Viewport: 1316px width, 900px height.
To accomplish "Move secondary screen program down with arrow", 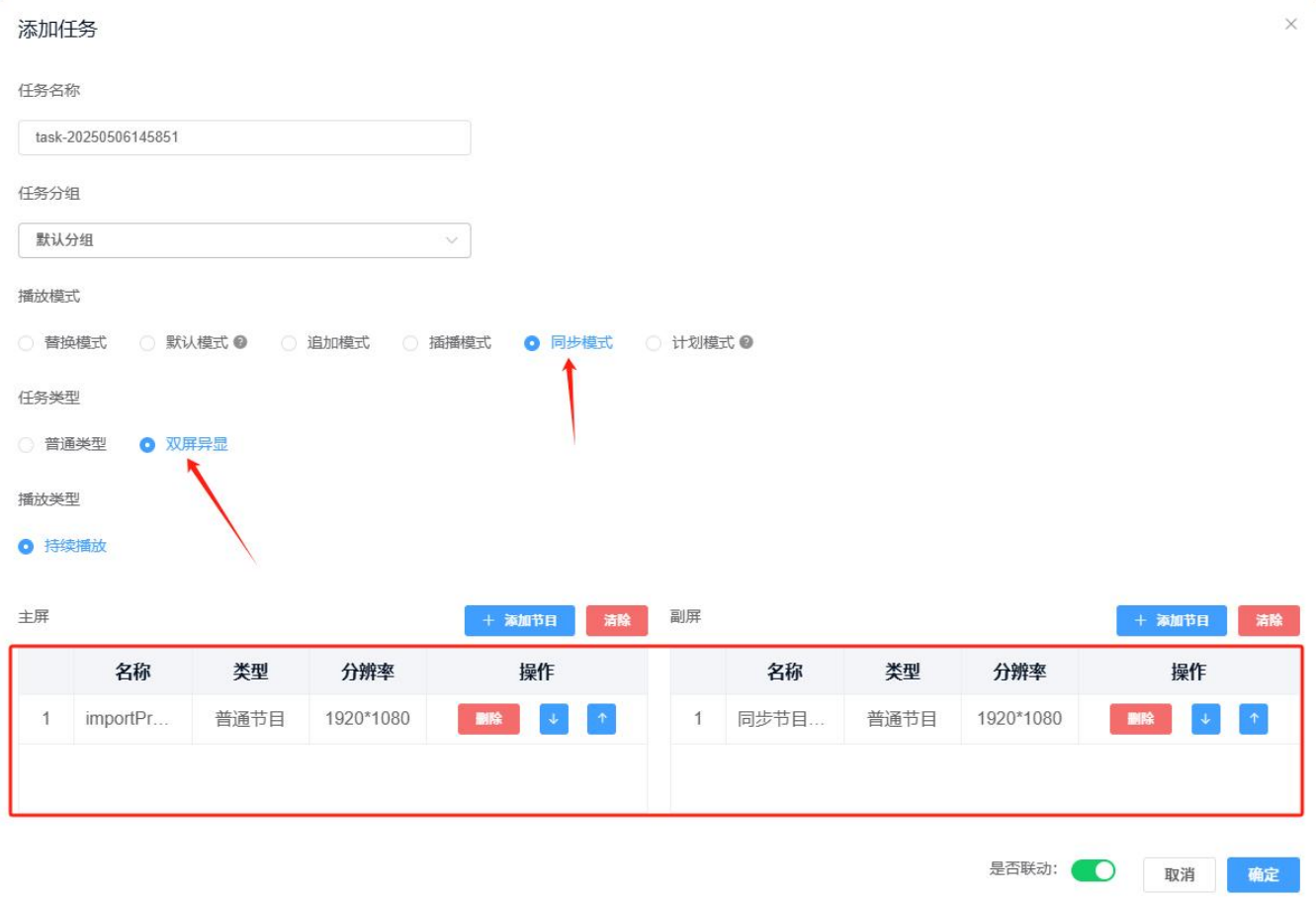I will [1205, 719].
